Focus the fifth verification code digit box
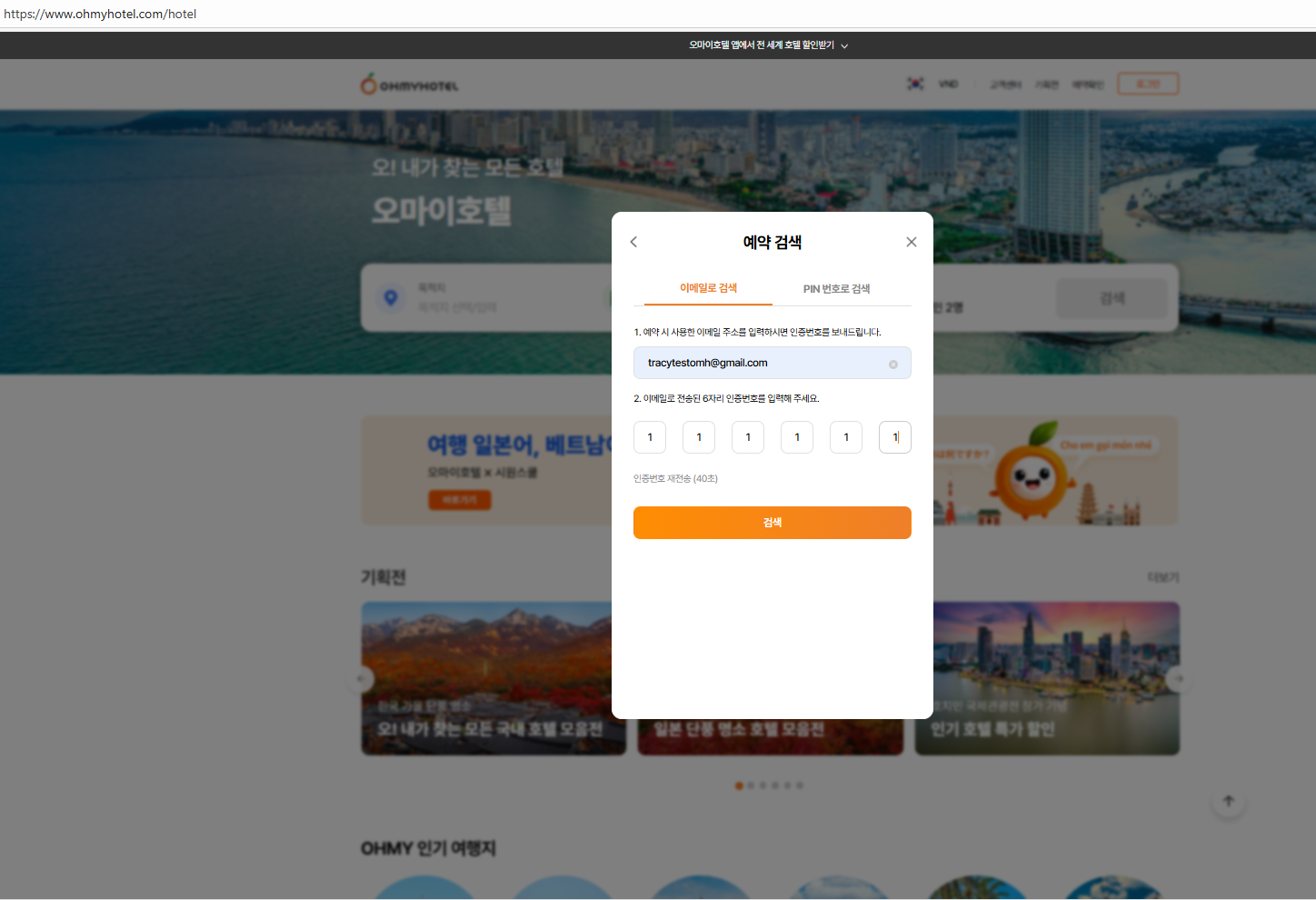The height and width of the screenshot is (900, 1316). (846, 437)
